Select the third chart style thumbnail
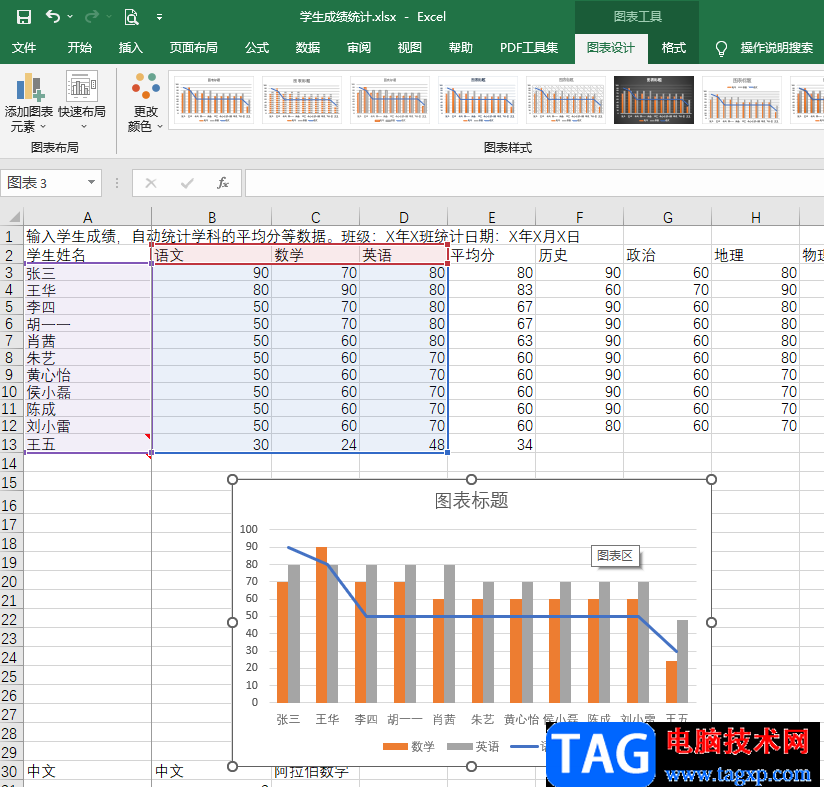 coord(390,100)
